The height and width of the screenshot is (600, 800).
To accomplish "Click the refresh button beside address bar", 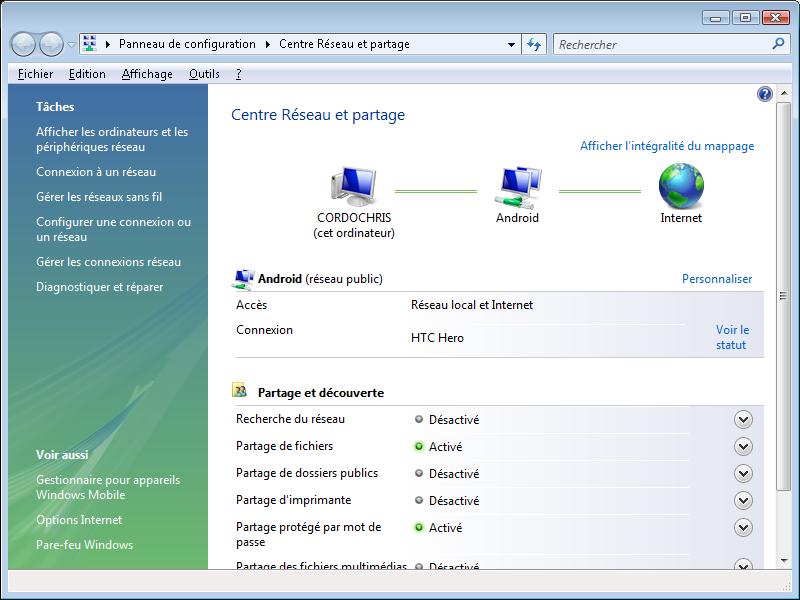I will pyautogui.click(x=534, y=44).
